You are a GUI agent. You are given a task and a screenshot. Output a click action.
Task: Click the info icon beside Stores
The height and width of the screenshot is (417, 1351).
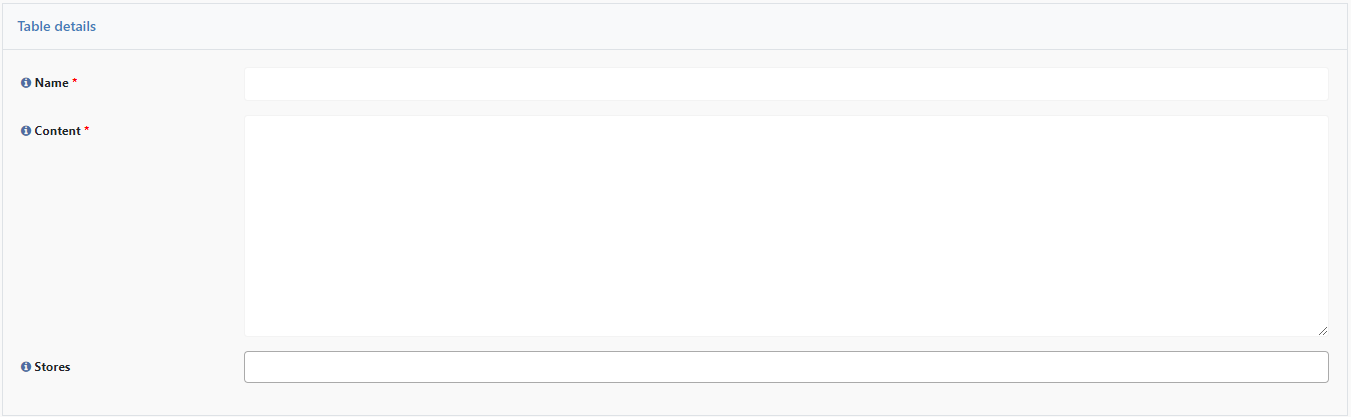pos(26,367)
